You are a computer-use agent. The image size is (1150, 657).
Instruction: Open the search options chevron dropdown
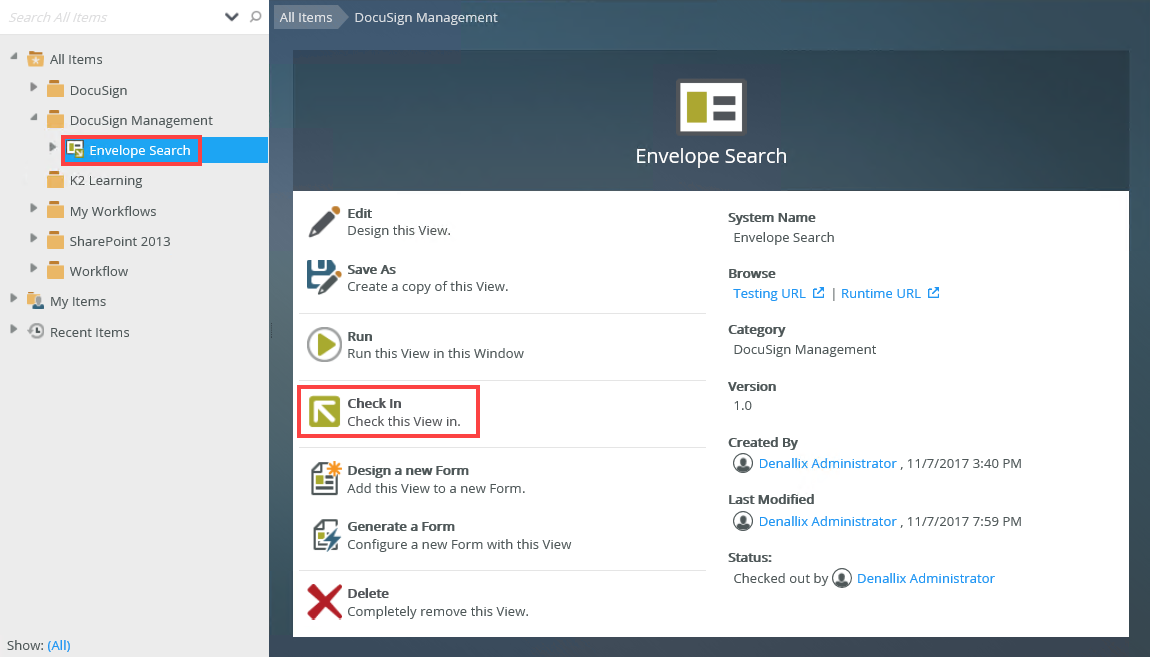point(232,17)
